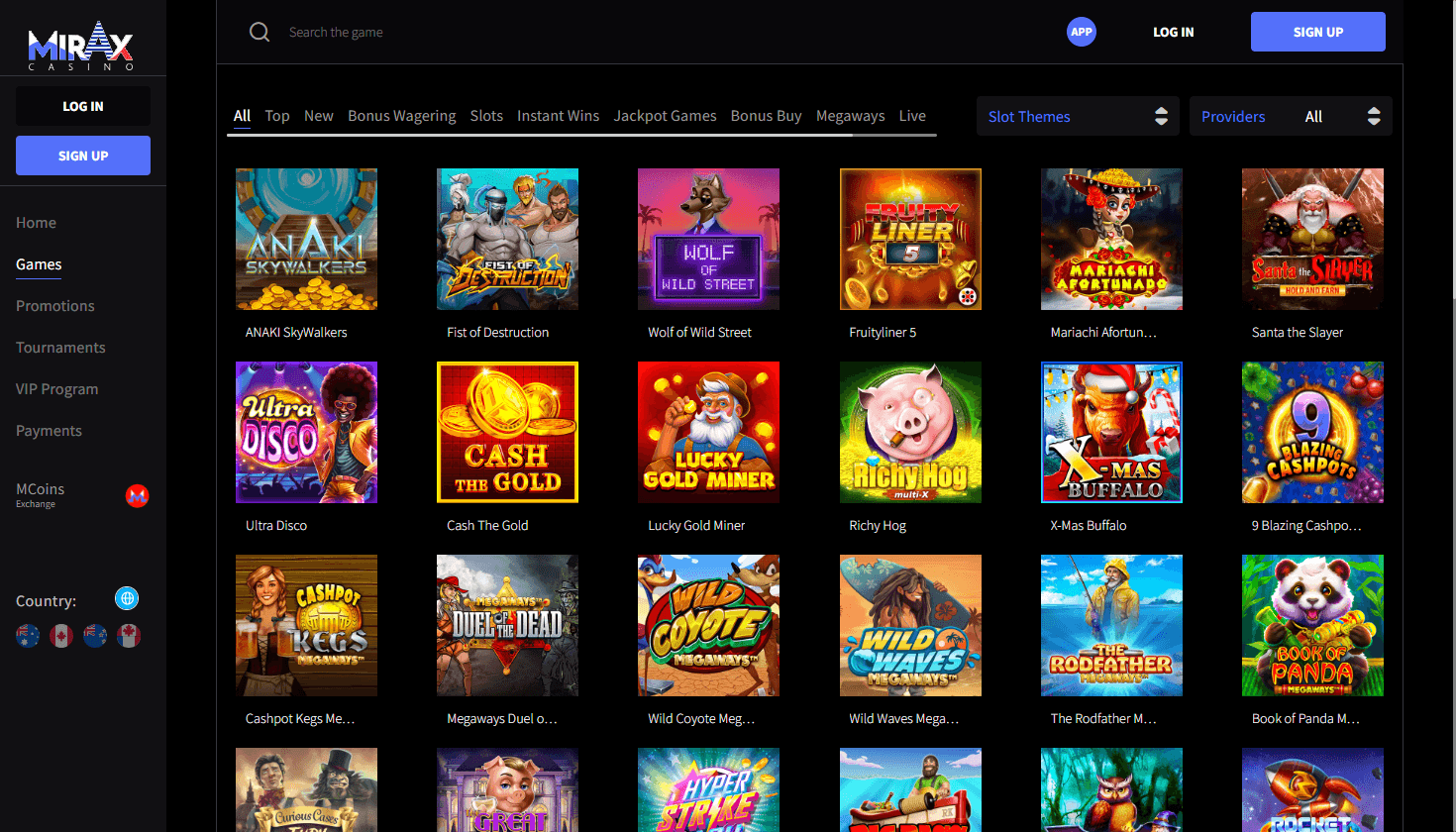The height and width of the screenshot is (832, 1456).
Task: Open the Tournaments page from the sidebar
Action: 60,347
